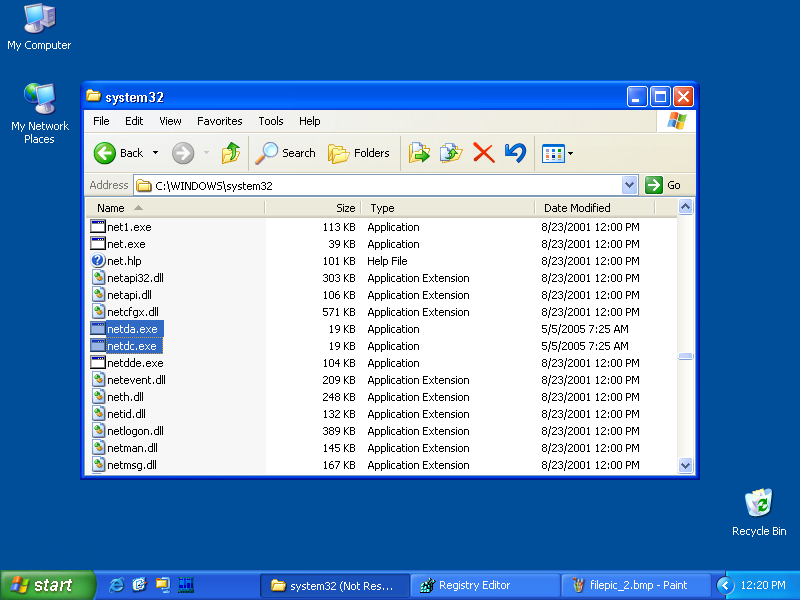The height and width of the screenshot is (600, 800).
Task: Select the netevent.dll file icon
Action: click(x=98, y=380)
